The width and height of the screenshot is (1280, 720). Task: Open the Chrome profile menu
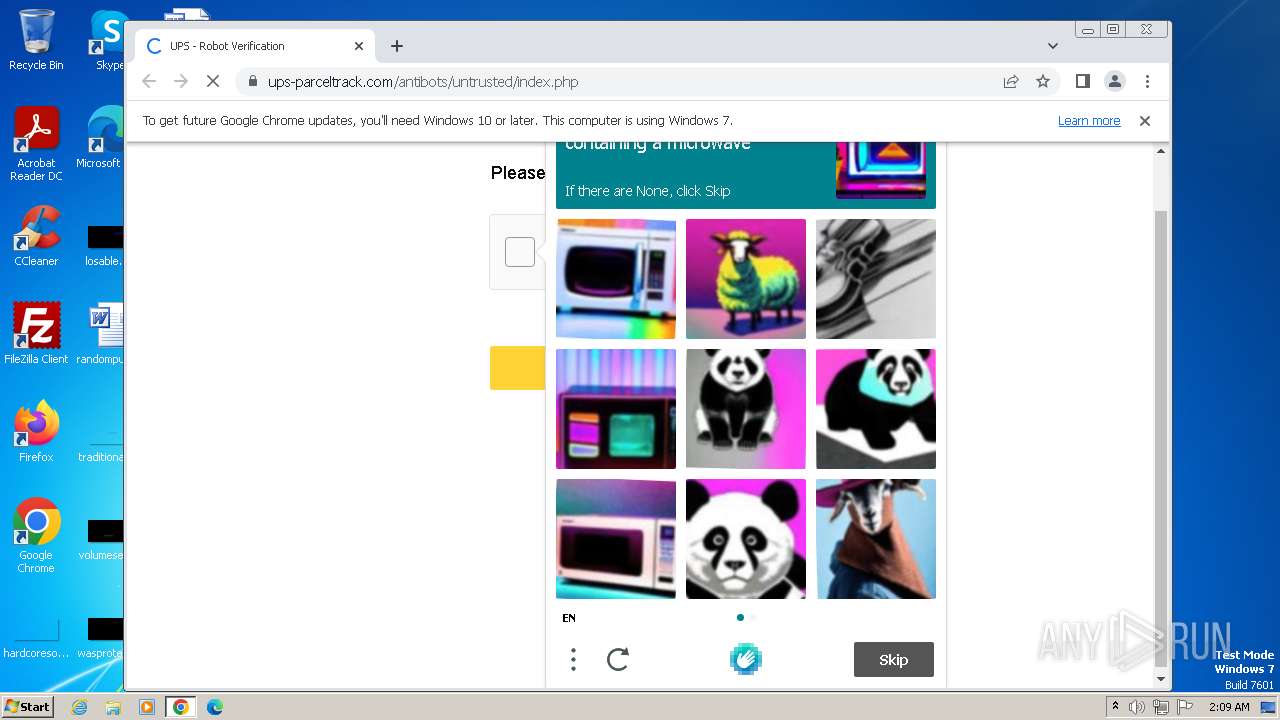(1115, 81)
